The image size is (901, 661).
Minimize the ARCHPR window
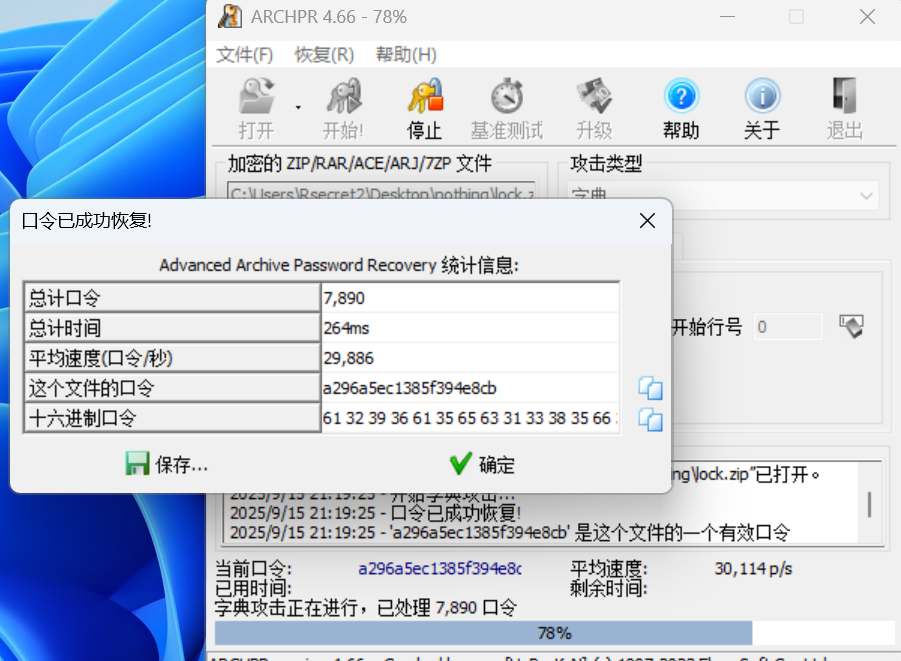coord(727,17)
